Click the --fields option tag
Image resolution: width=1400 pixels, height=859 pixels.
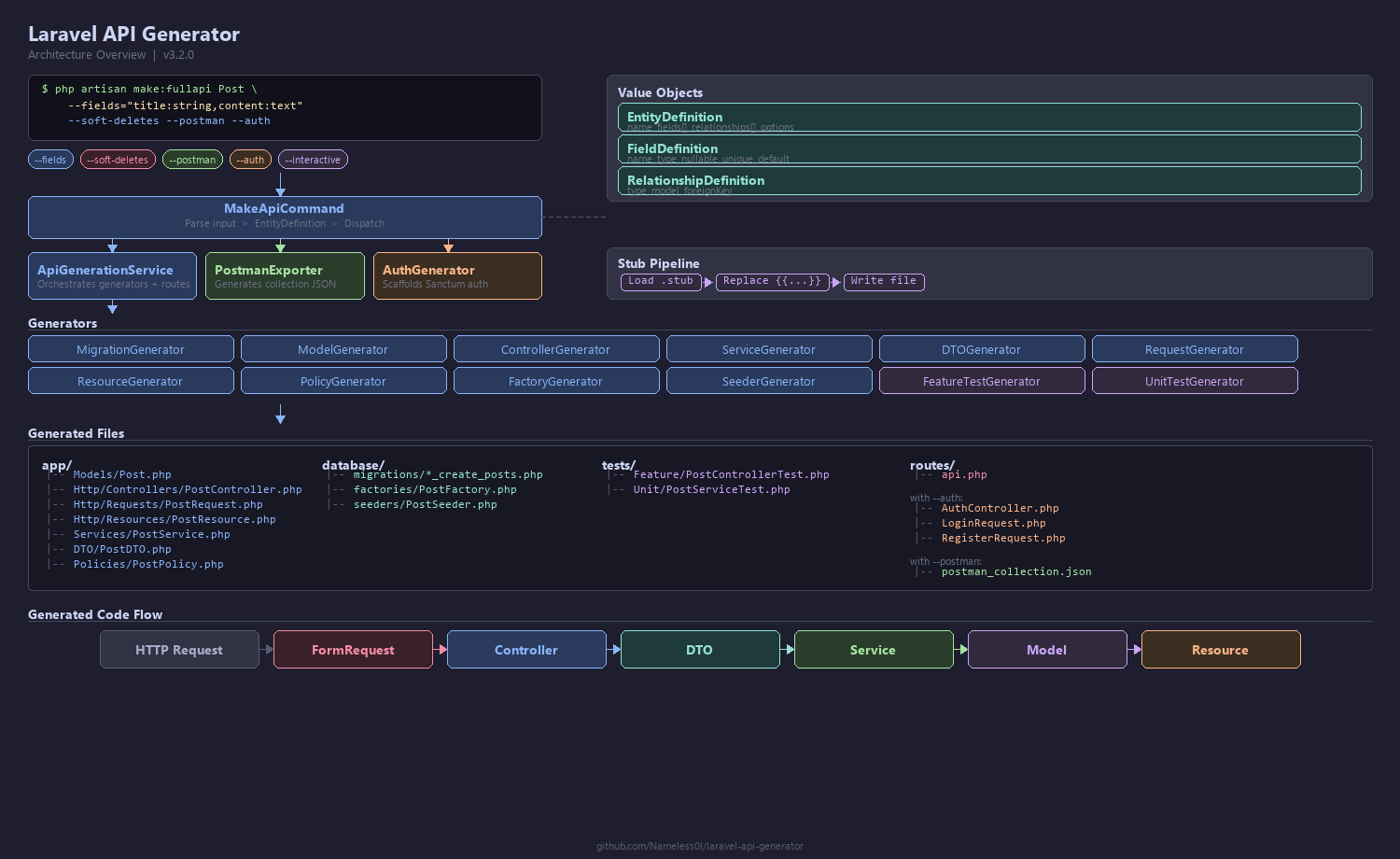point(50,160)
